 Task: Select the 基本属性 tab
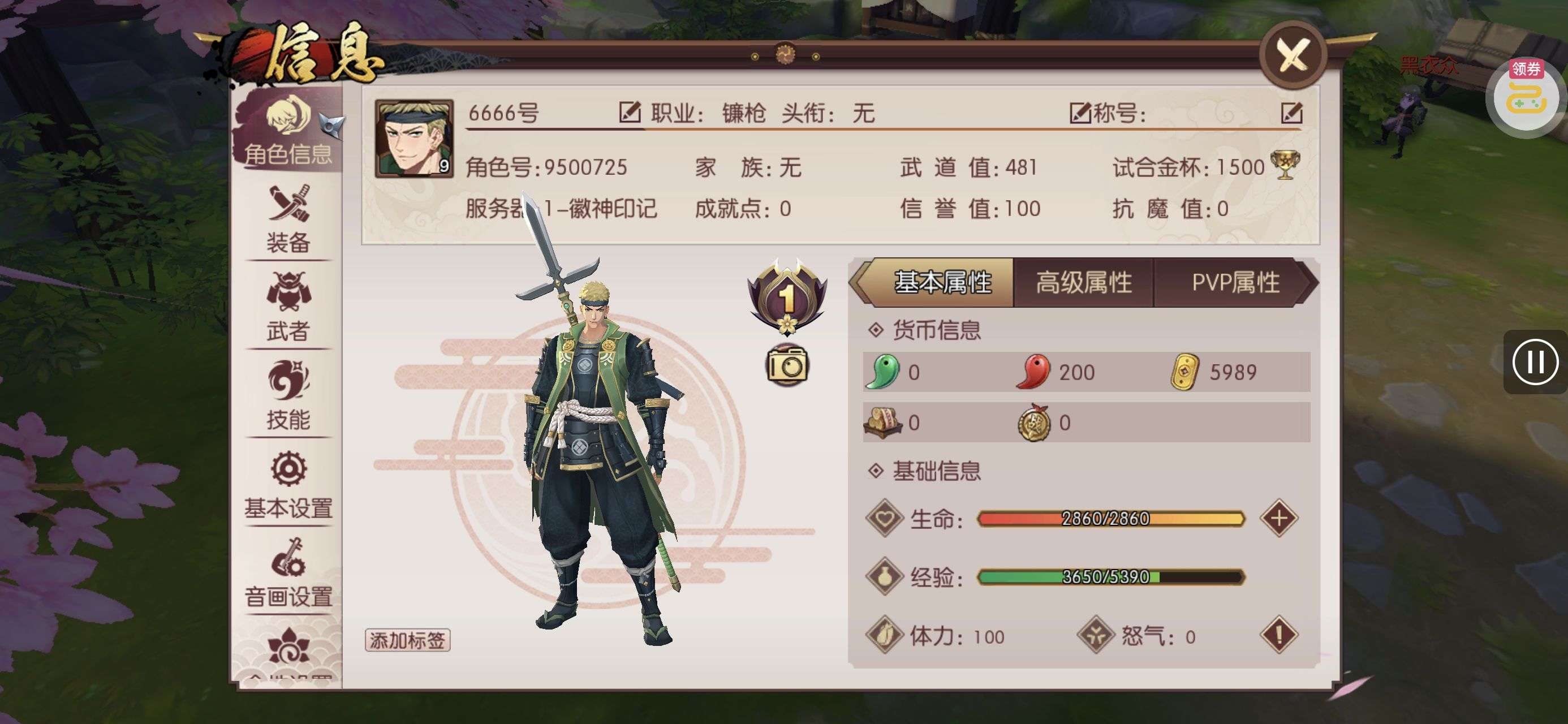[942, 283]
